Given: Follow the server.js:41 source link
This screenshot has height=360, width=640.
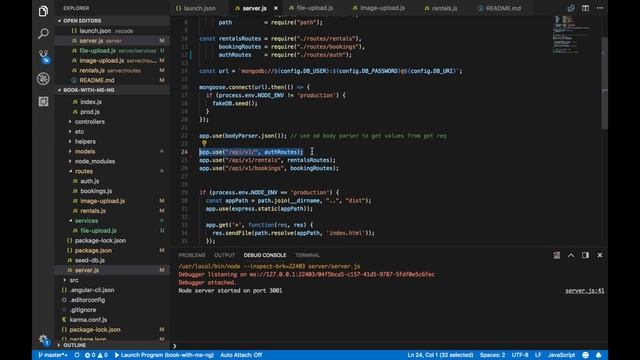Looking at the screenshot, I should (584, 291).
